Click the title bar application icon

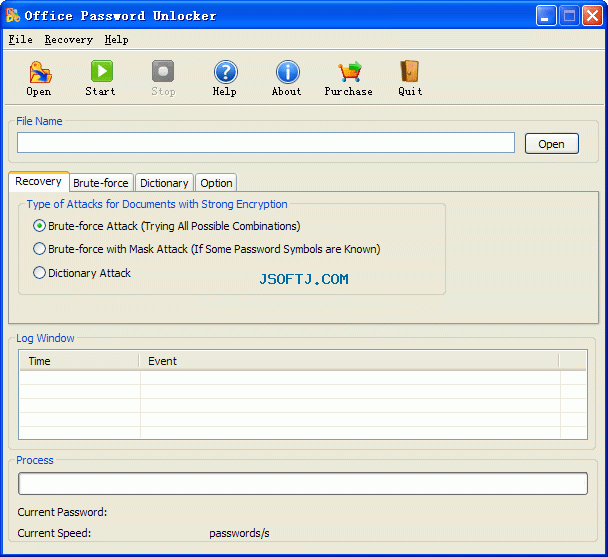pyautogui.click(x=13, y=15)
